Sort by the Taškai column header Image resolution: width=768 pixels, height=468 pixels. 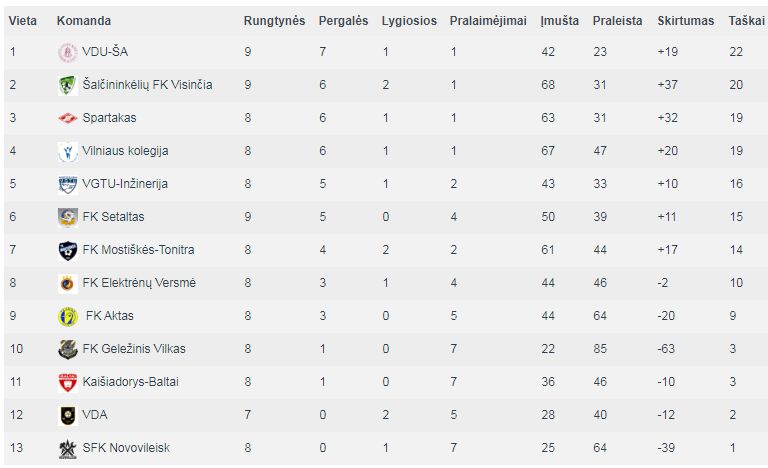(746, 21)
